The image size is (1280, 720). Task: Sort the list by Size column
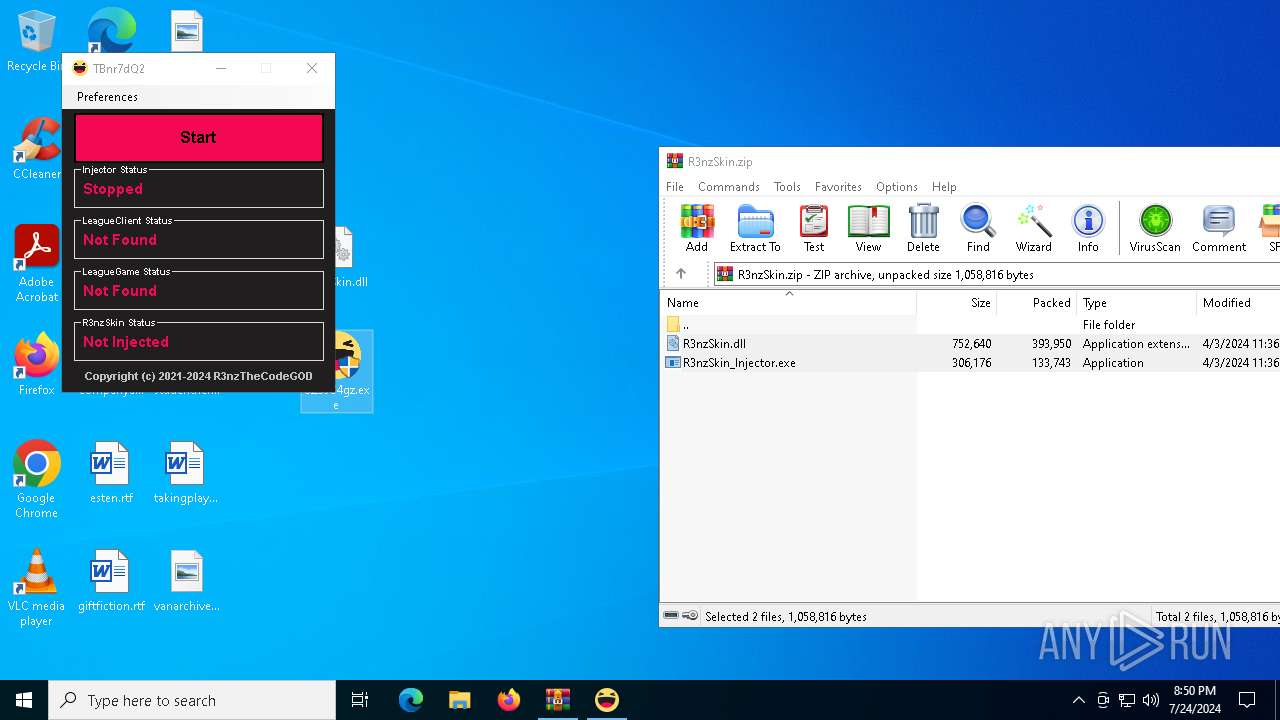[x=980, y=303]
